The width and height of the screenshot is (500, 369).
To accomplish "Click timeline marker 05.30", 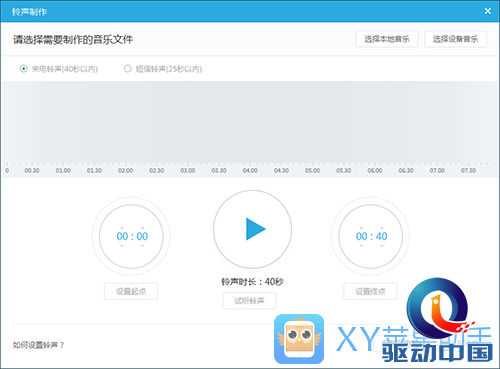I will pyautogui.click(x=344, y=171).
